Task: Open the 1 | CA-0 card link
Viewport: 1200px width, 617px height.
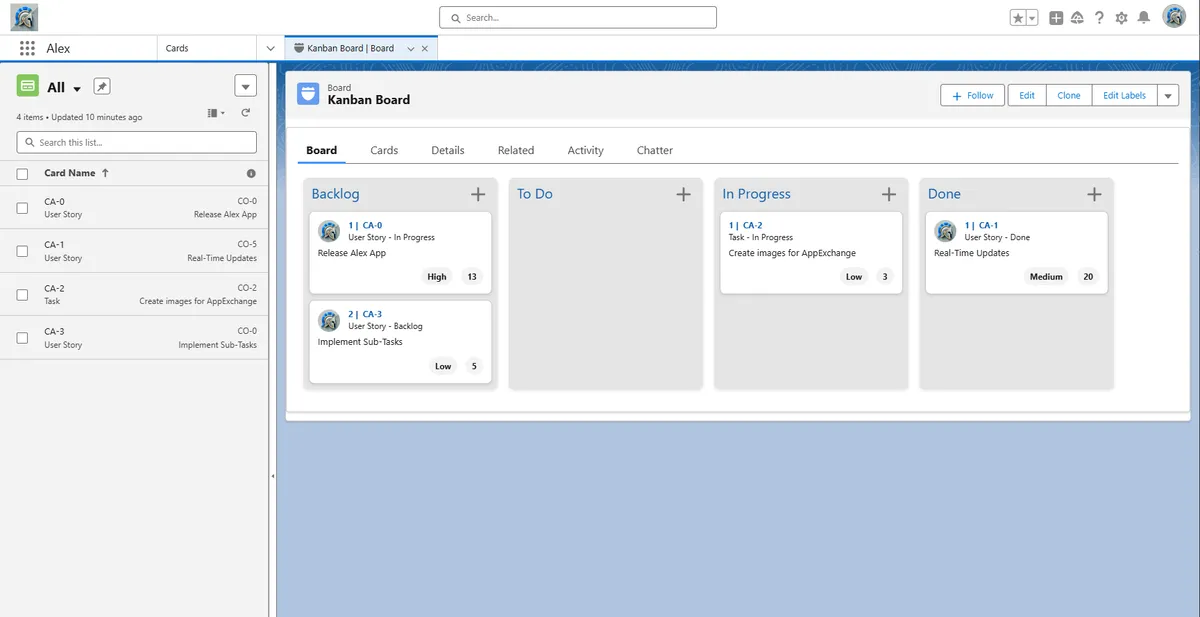Action: [x=365, y=225]
